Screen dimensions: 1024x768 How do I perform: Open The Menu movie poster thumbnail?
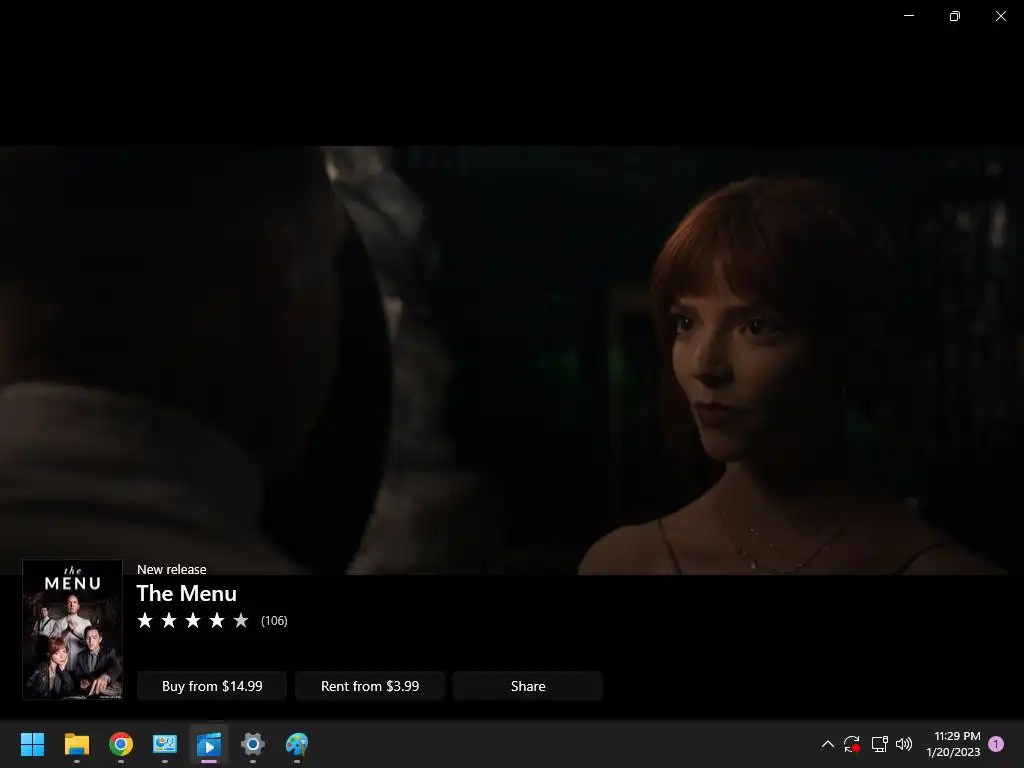point(72,630)
